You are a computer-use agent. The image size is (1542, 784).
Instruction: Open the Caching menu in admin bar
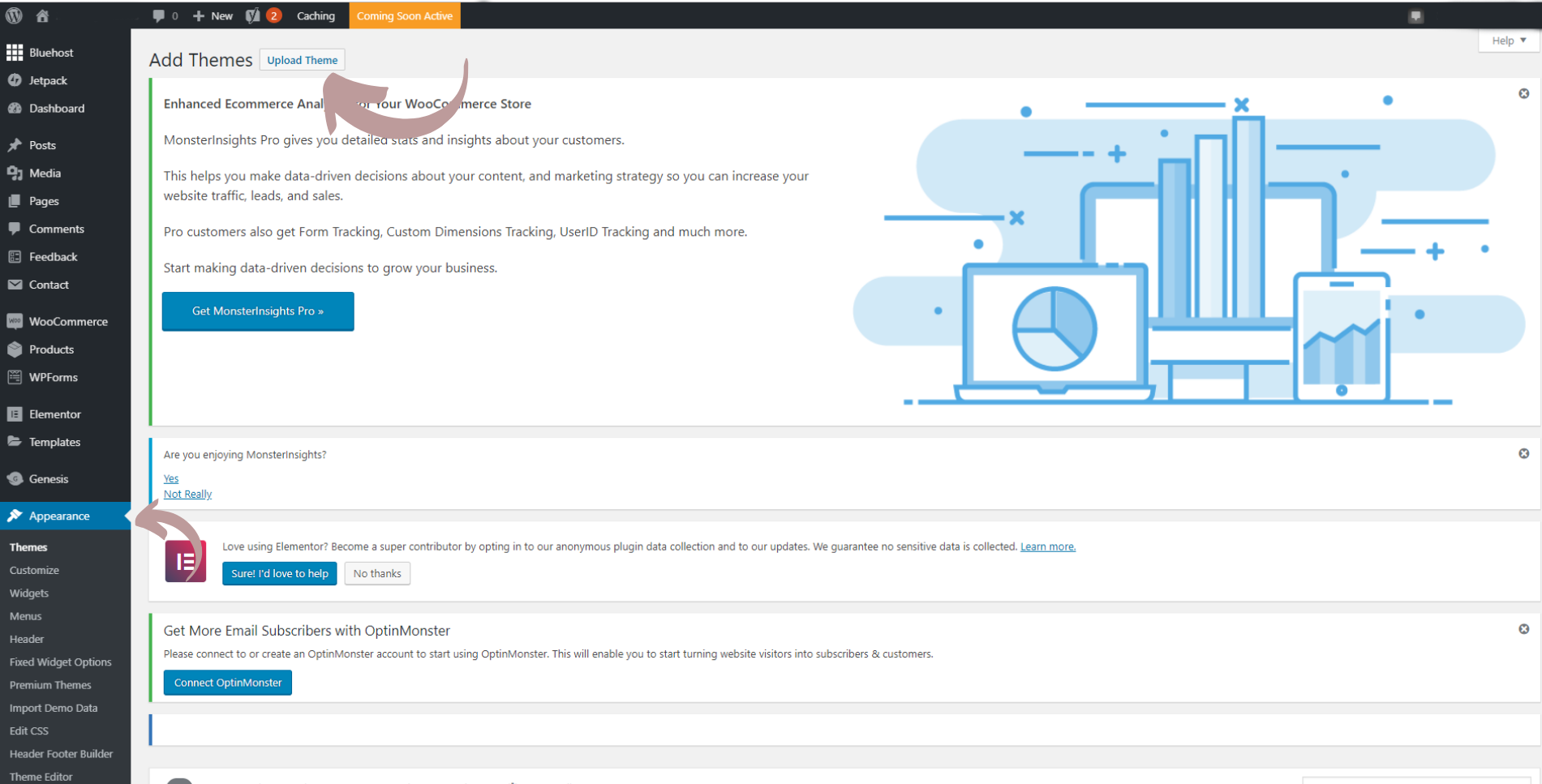coord(316,15)
